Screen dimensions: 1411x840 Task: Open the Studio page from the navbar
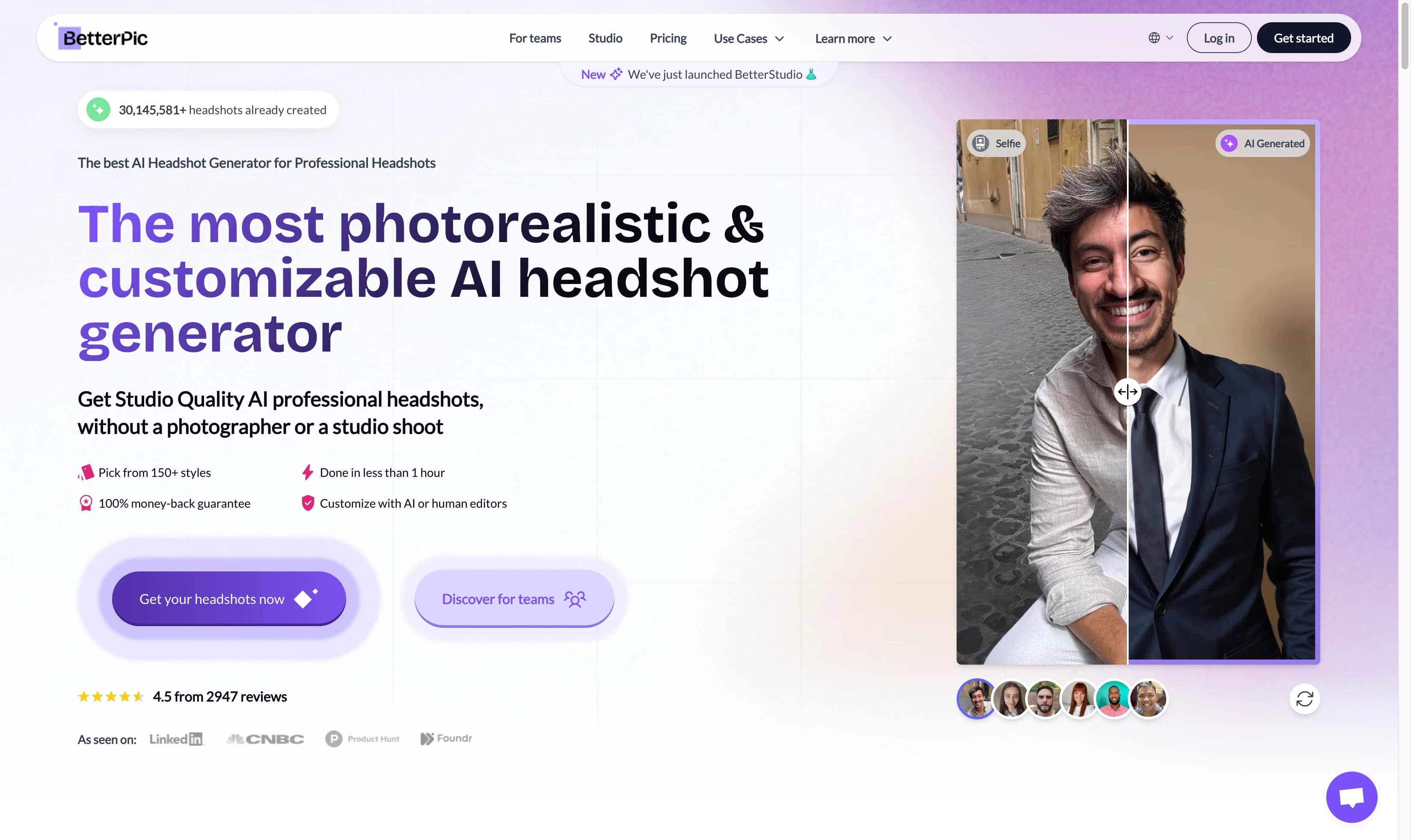click(x=605, y=38)
